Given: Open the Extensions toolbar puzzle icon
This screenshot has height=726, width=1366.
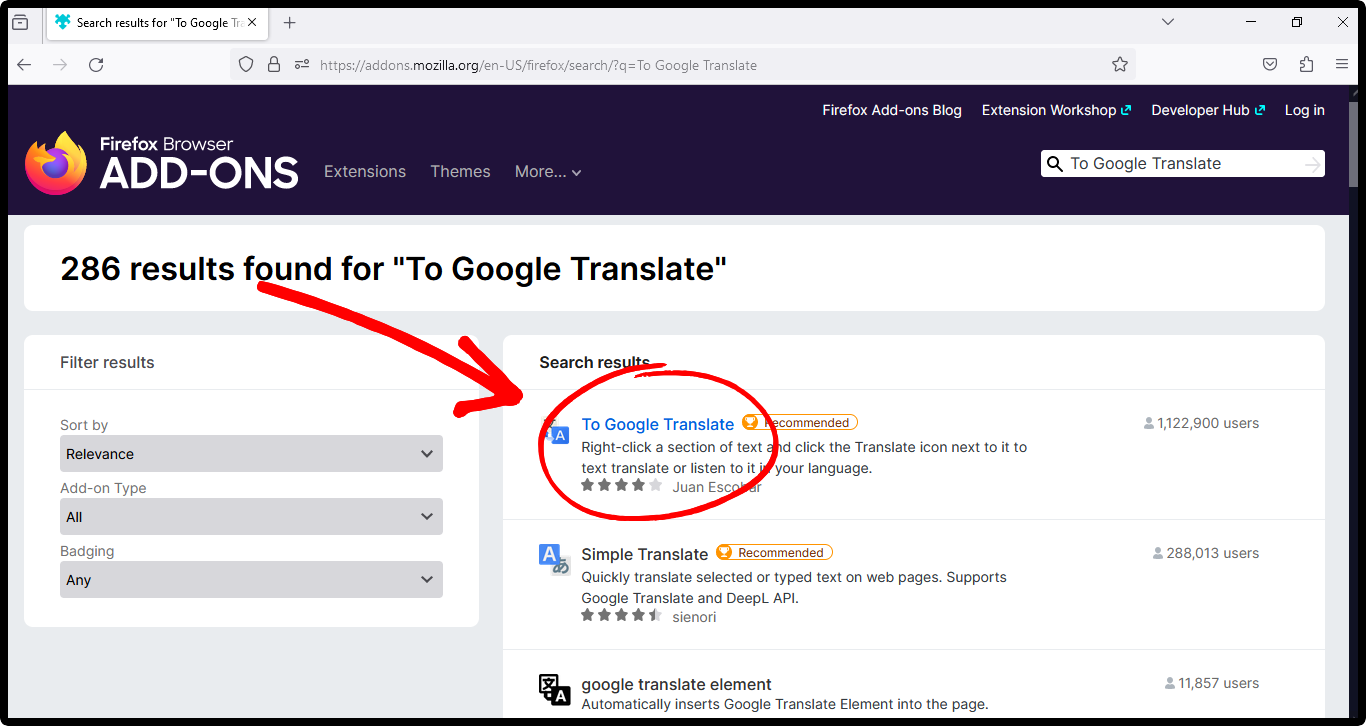Looking at the screenshot, I should click(x=1306, y=65).
